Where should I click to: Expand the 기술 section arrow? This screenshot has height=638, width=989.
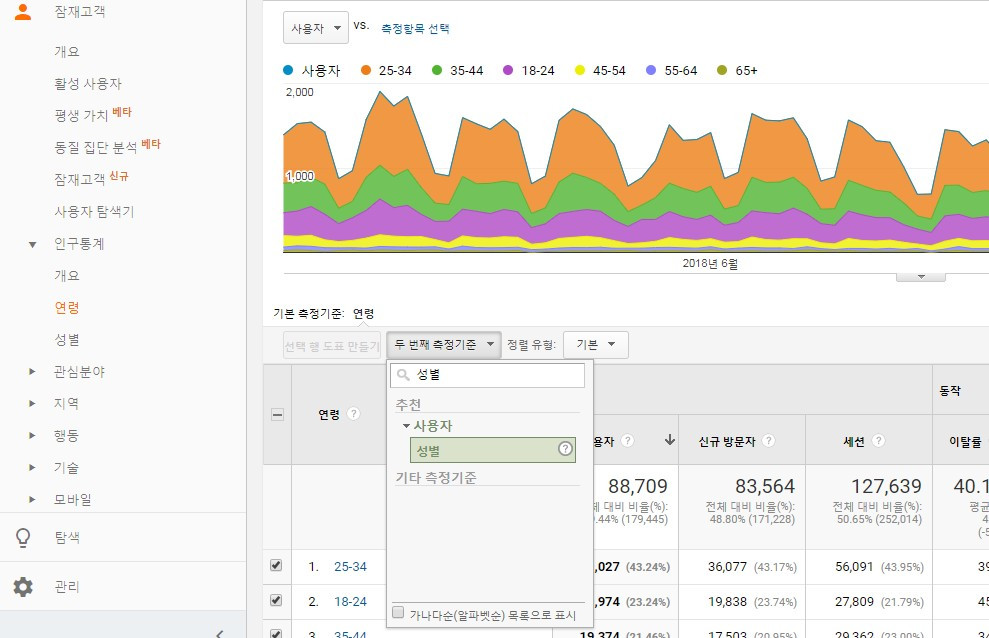32,468
